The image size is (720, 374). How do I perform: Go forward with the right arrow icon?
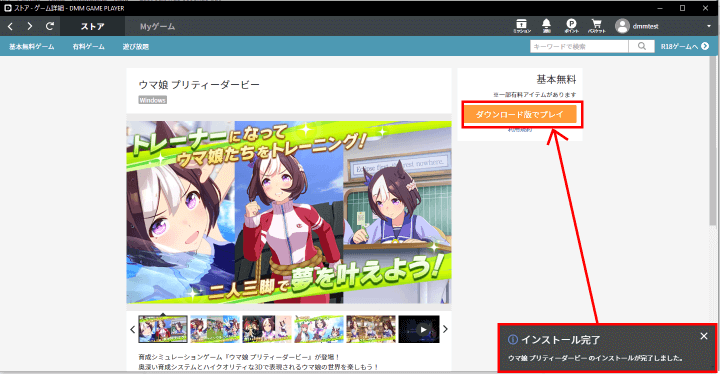[30, 26]
